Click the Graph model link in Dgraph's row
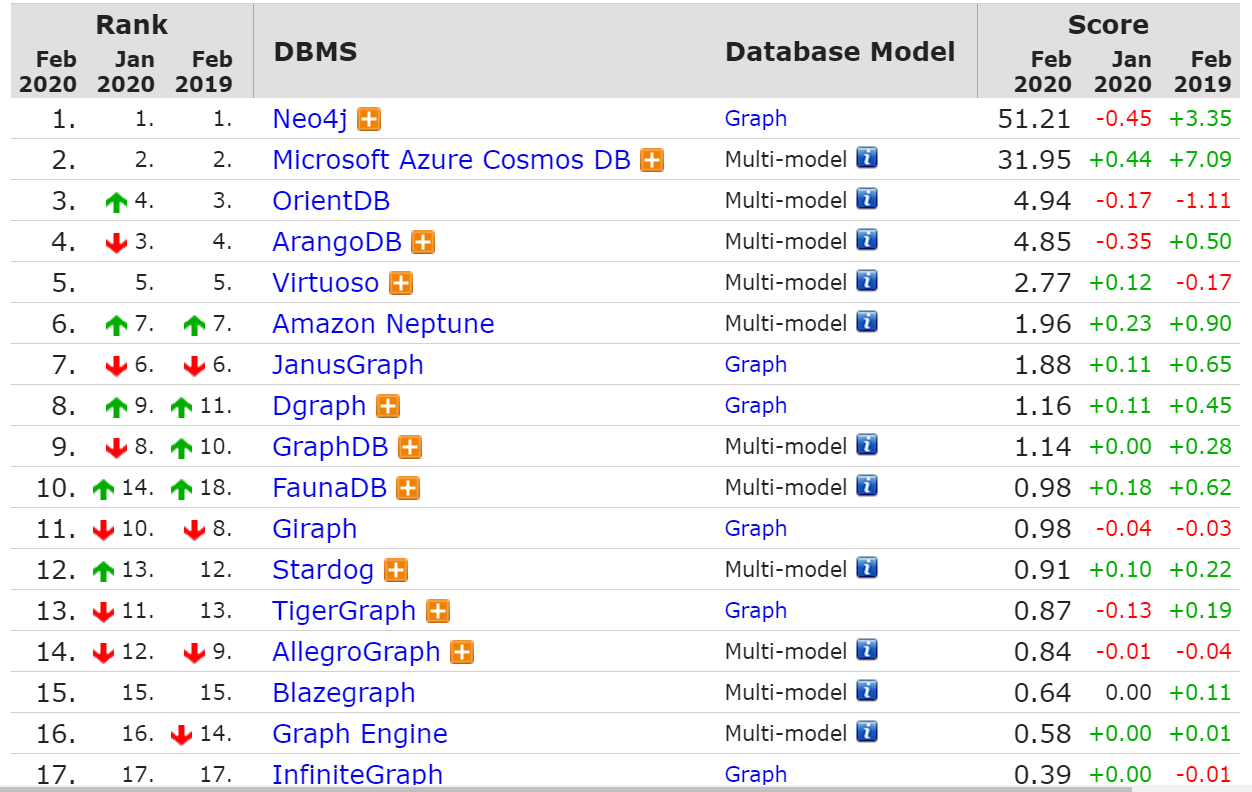Image resolution: width=1252 pixels, height=792 pixels. coord(756,405)
